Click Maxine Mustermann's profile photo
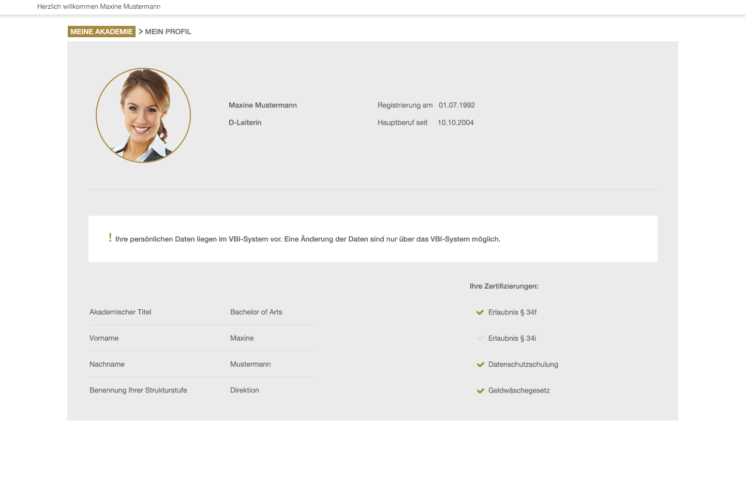The width and height of the screenshot is (745, 497). click(x=143, y=115)
